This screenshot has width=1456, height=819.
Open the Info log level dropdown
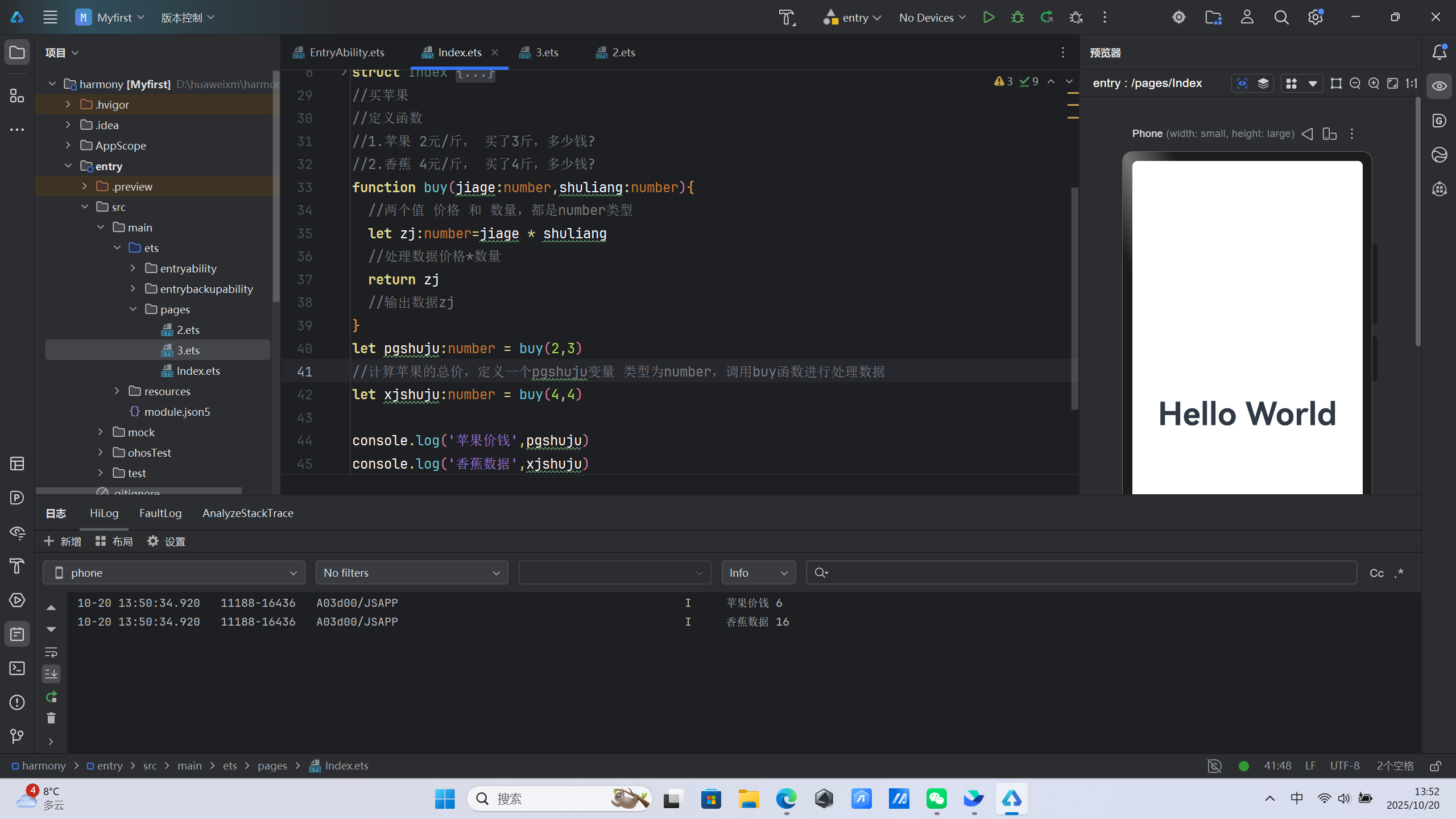tap(758, 573)
